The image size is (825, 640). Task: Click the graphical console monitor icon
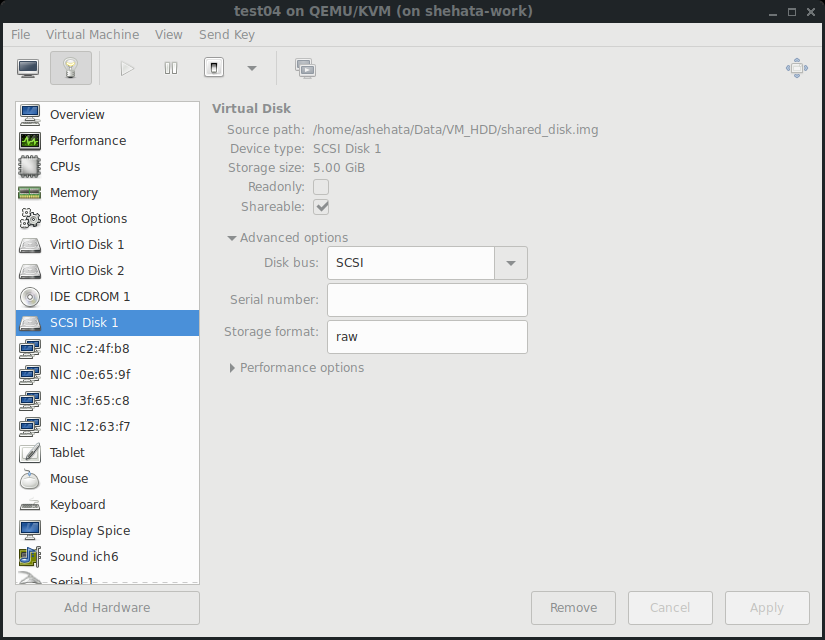click(28, 68)
